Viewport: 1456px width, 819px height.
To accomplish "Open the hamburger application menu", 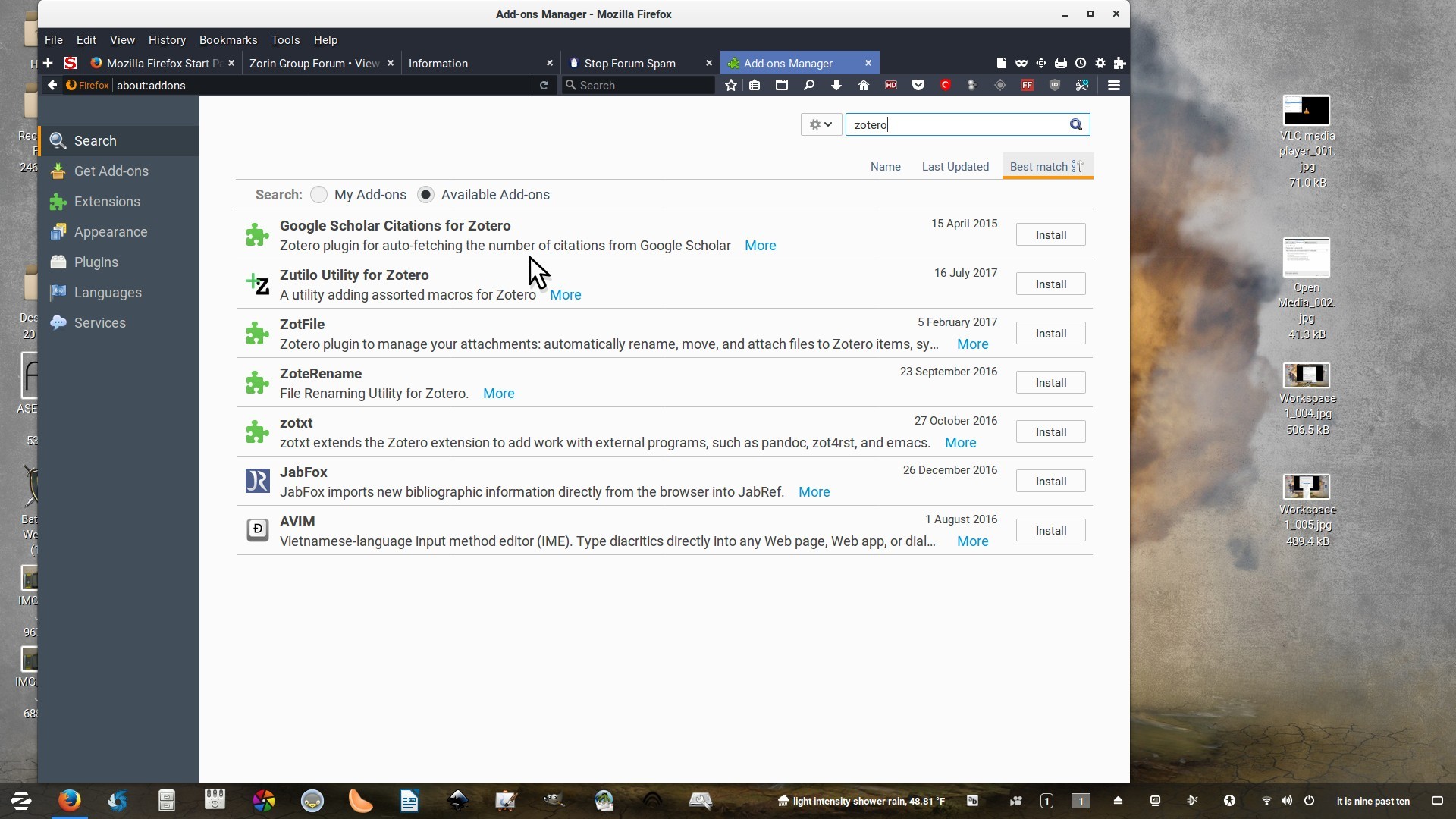I will 1114,86.
